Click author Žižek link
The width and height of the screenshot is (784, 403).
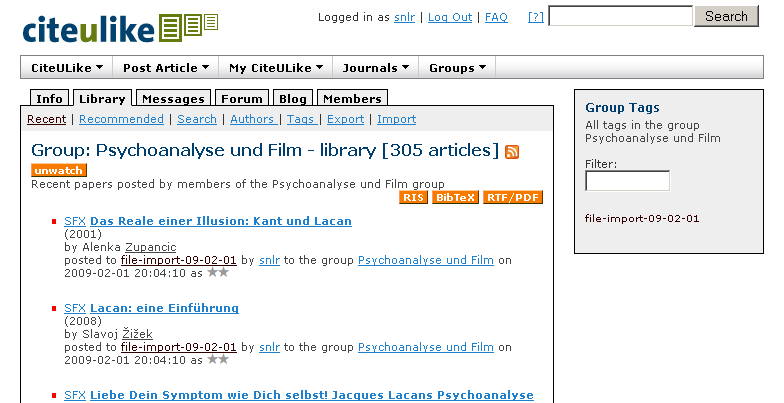(138, 334)
